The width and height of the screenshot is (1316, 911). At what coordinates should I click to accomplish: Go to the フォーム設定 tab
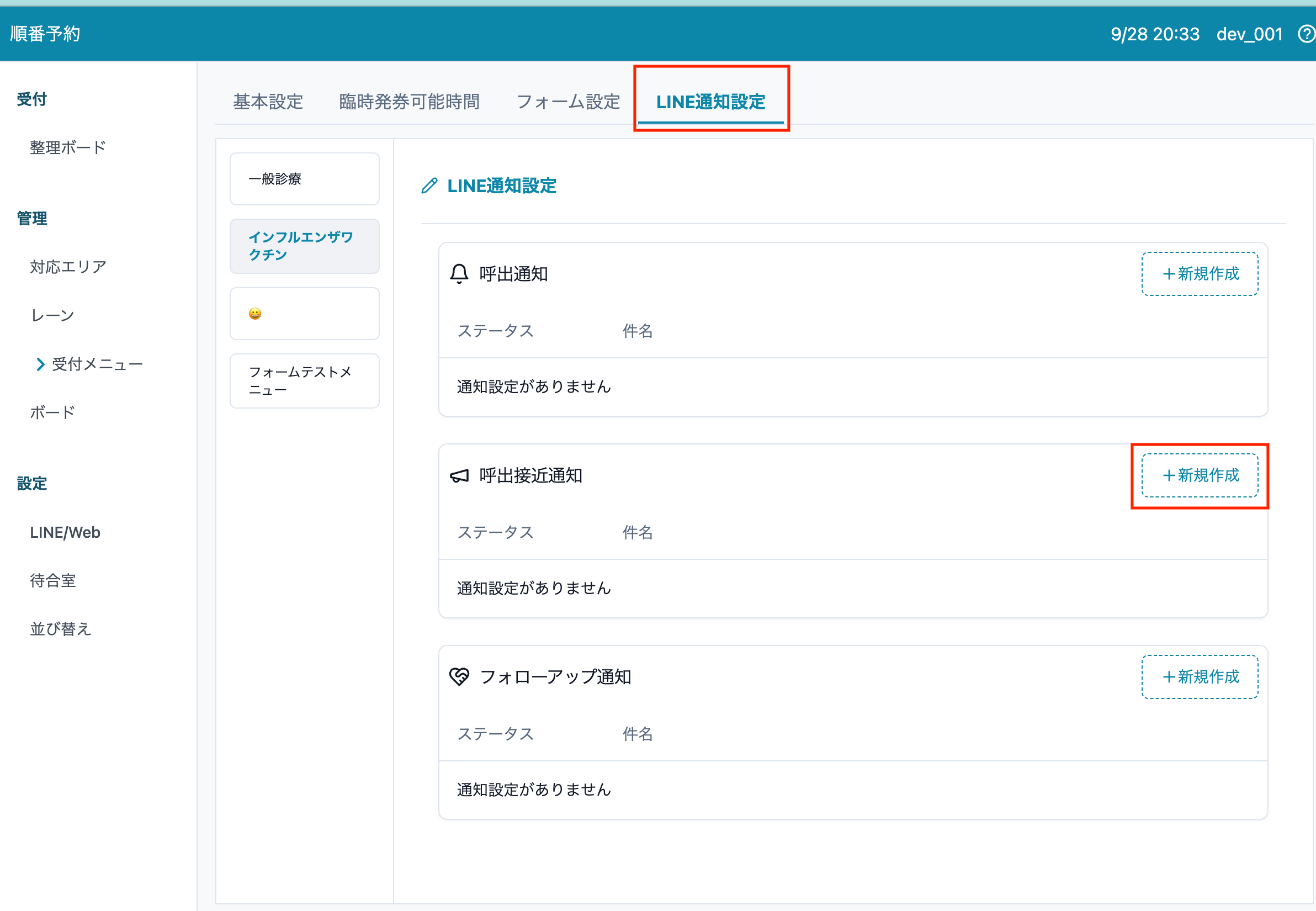[x=568, y=102]
